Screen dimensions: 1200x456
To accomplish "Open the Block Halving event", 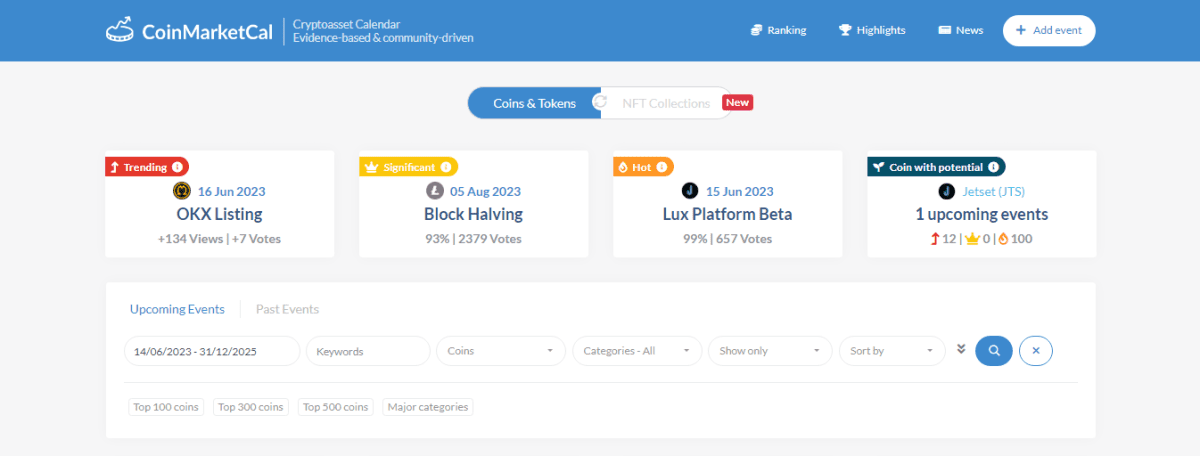I will [x=473, y=214].
